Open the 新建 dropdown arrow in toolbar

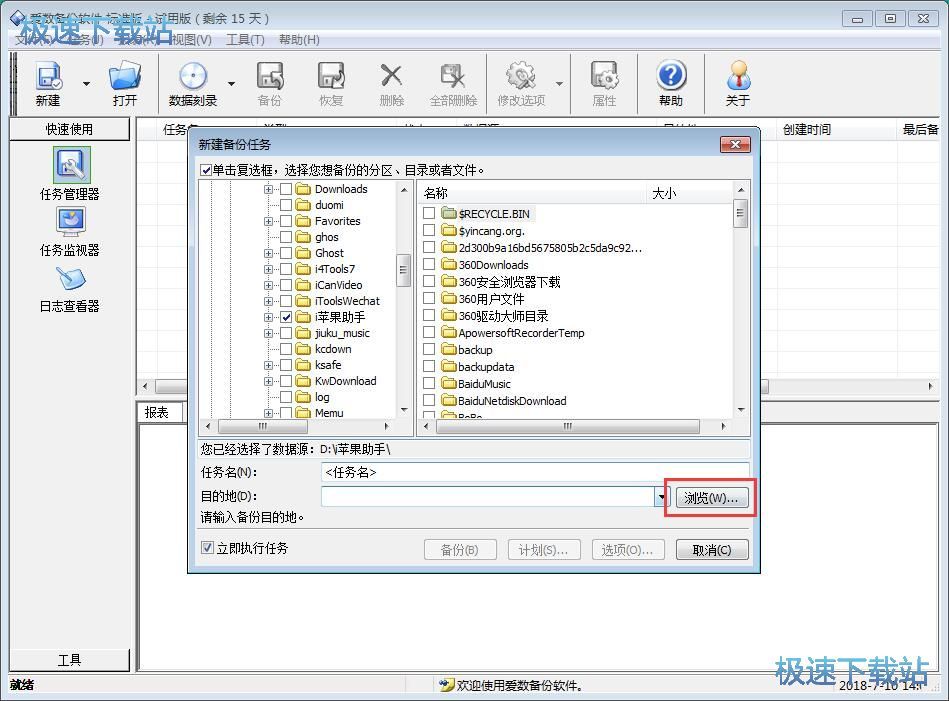(x=86, y=84)
